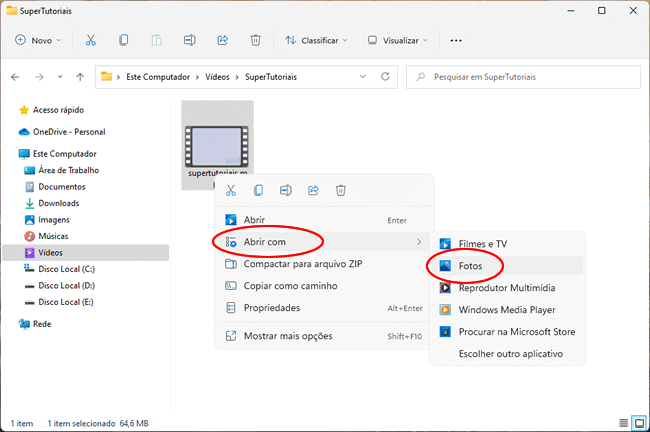The width and height of the screenshot is (650, 432).
Task: Click the Cut scissors icon in toolbar
Action: coord(90,41)
